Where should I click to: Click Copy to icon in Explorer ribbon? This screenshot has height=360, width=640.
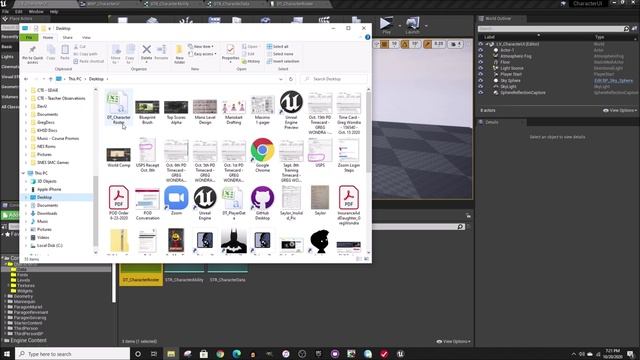pos(130,54)
